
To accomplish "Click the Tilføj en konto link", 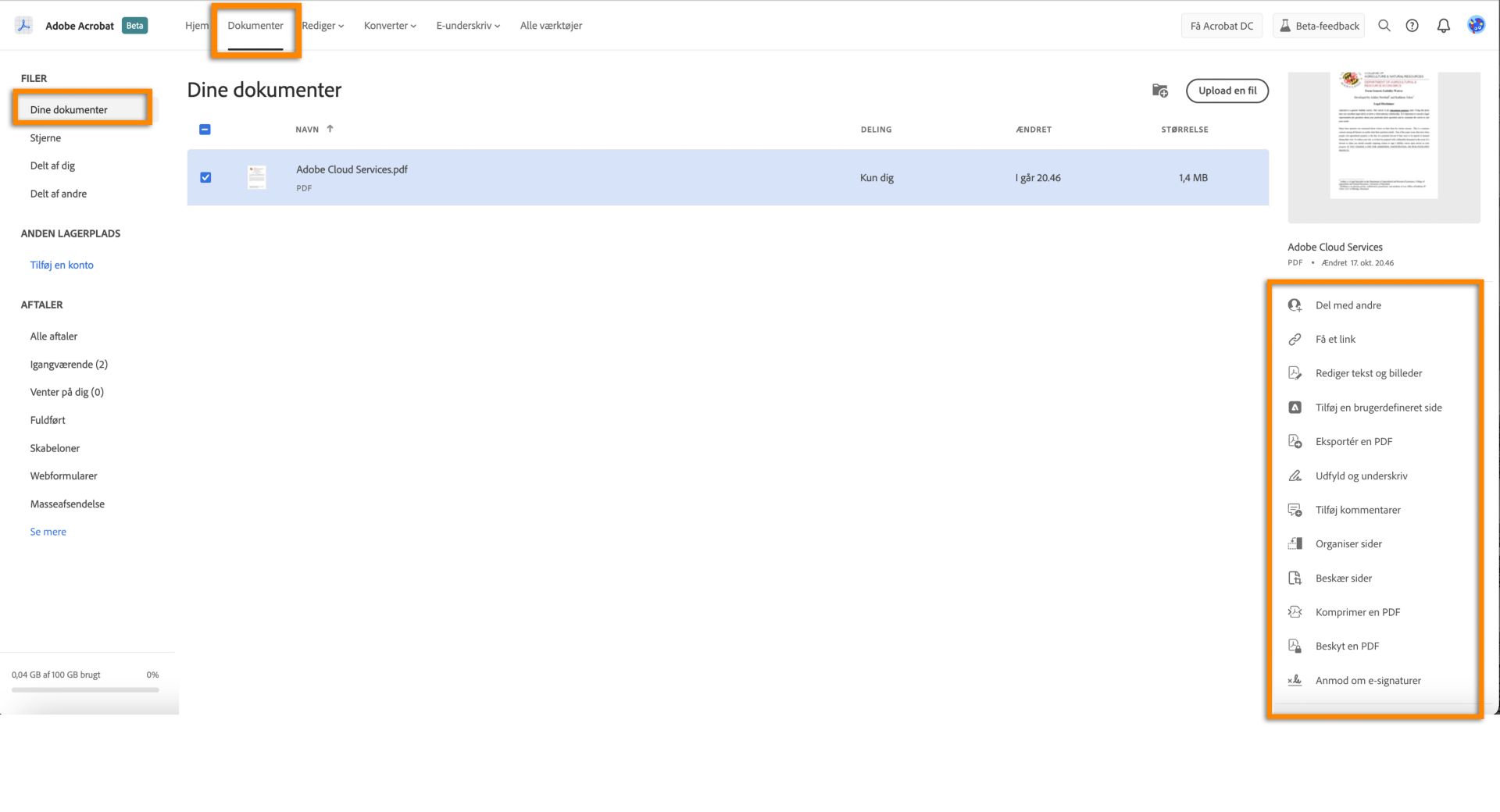I will pos(62,265).
